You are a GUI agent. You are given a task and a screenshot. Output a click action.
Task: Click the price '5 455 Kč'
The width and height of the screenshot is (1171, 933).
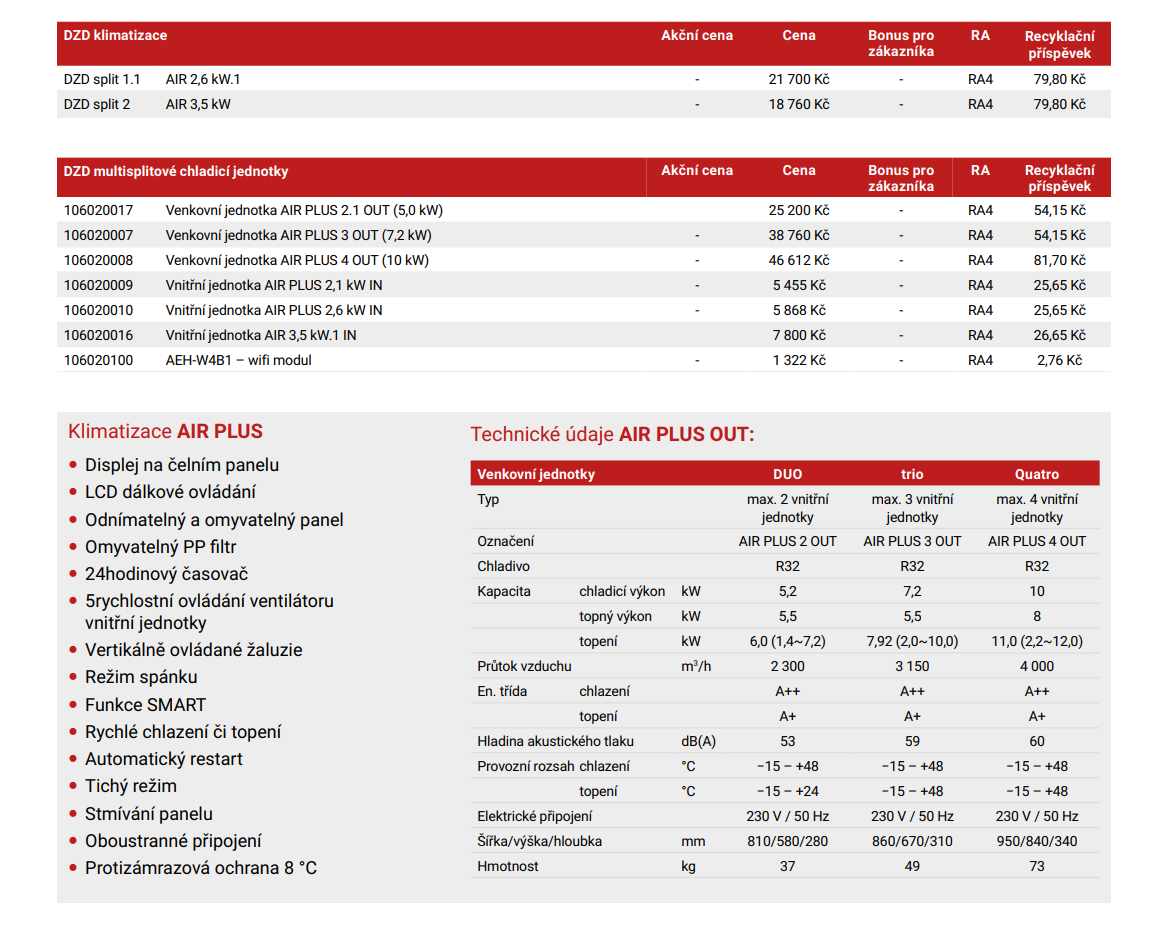(x=799, y=285)
